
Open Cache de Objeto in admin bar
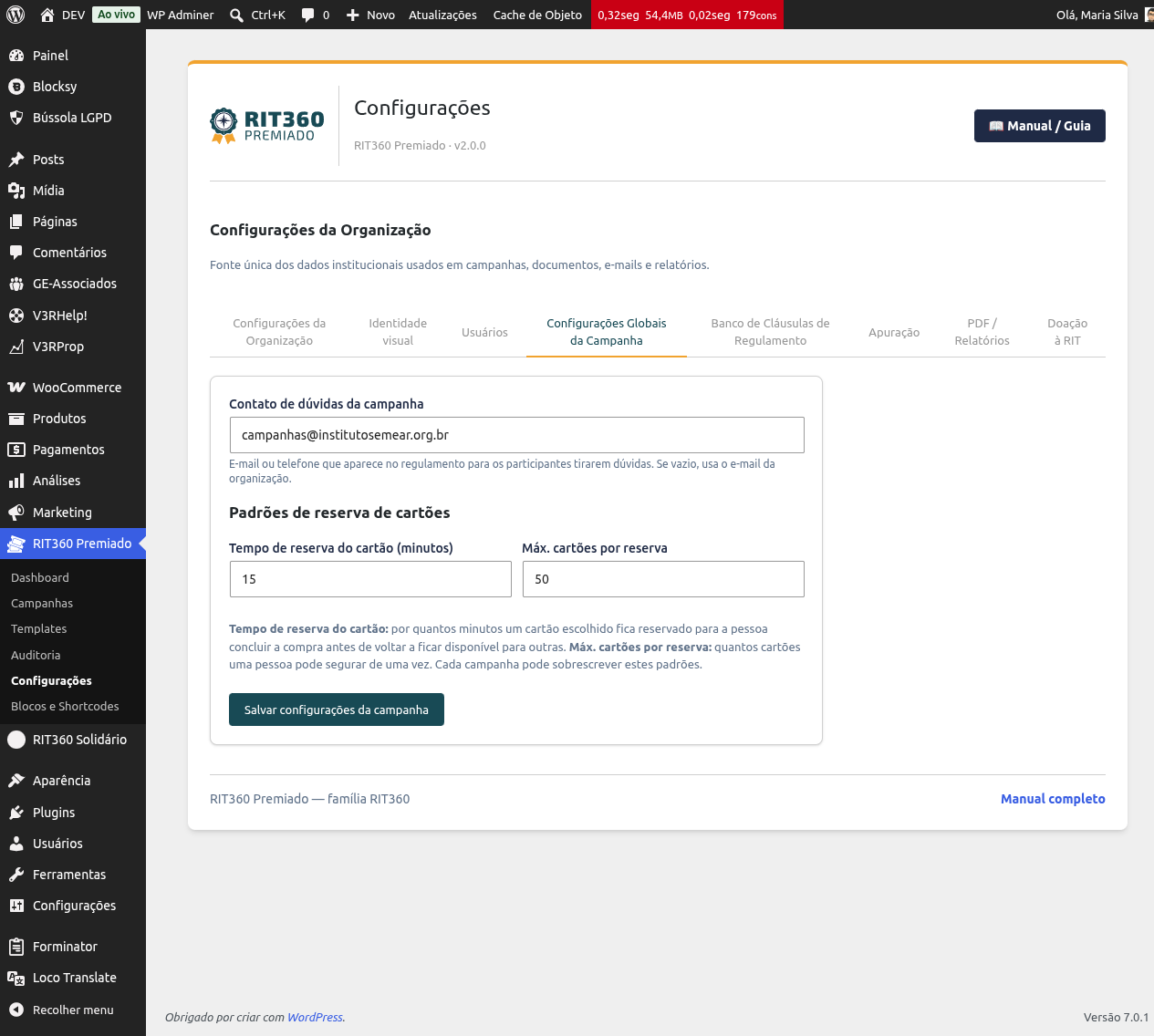pyautogui.click(x=537, y=15)
